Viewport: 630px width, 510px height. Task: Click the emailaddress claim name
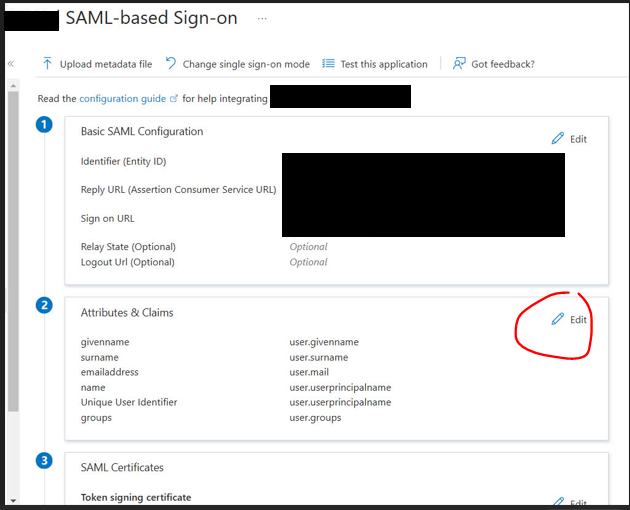(x=109, y=372)
